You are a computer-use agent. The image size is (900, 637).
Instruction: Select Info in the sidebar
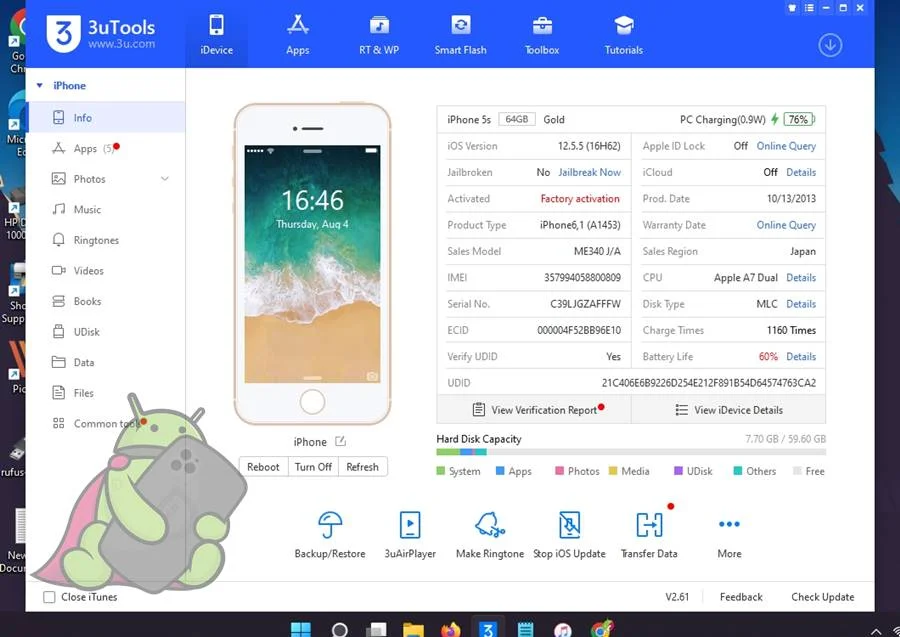tap(106, 118)
